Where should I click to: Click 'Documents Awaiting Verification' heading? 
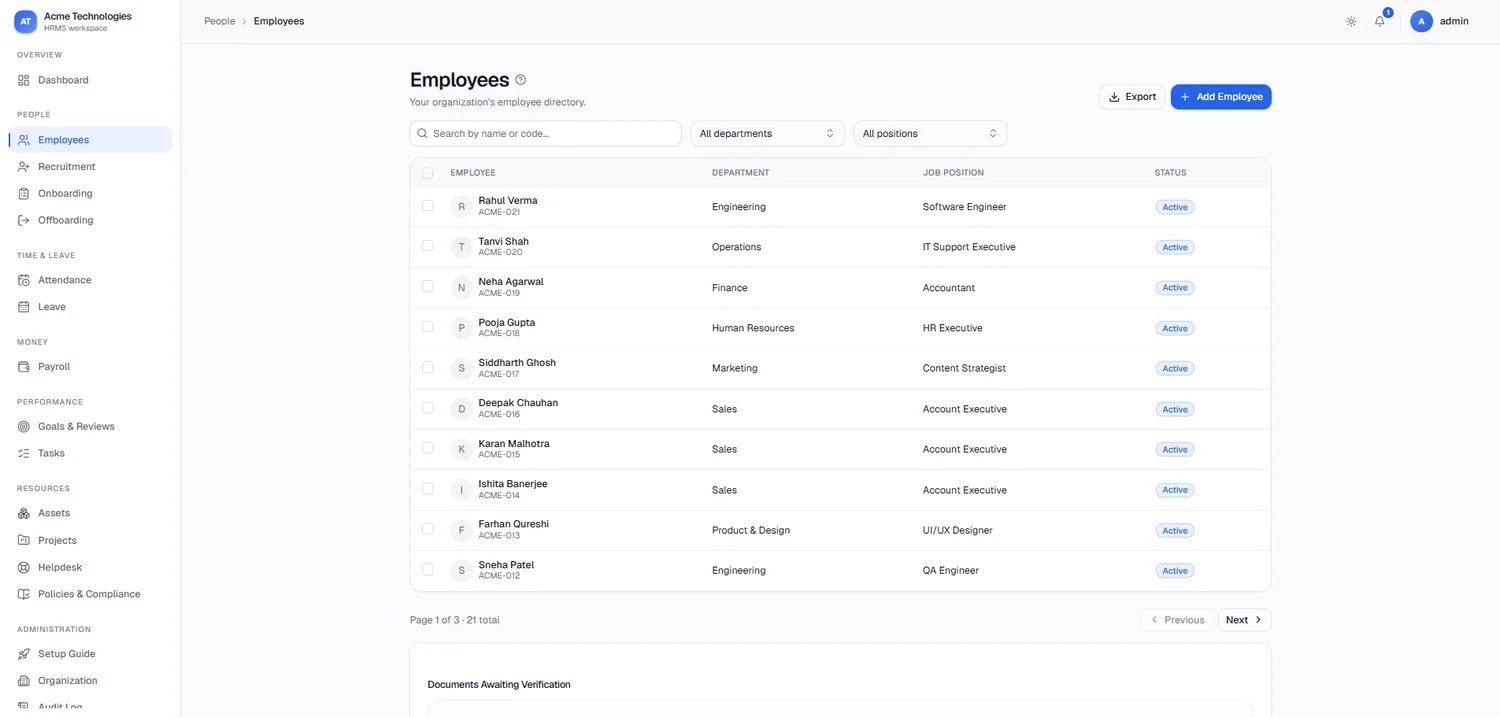(499, 685)
